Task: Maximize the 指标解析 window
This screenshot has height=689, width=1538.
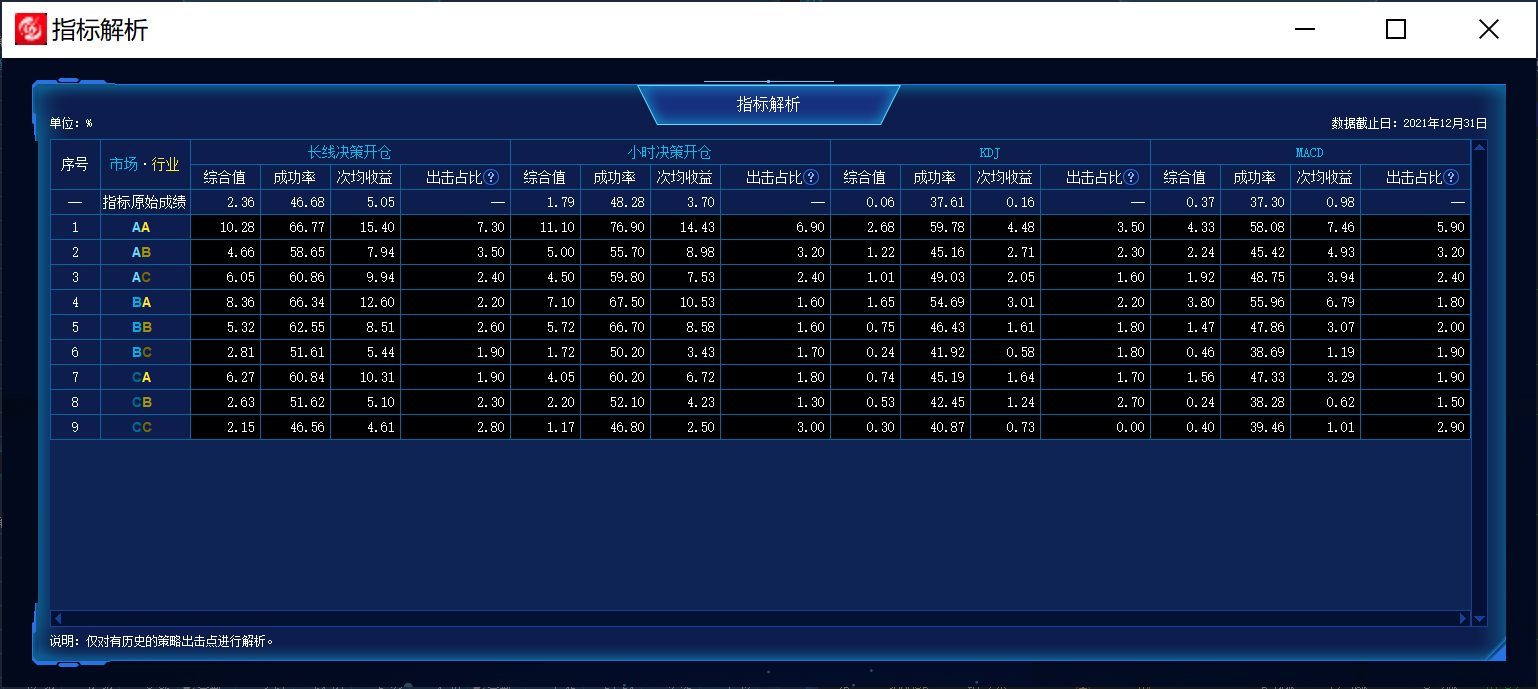Action: pyautogui.click(x=1396, y=29)
